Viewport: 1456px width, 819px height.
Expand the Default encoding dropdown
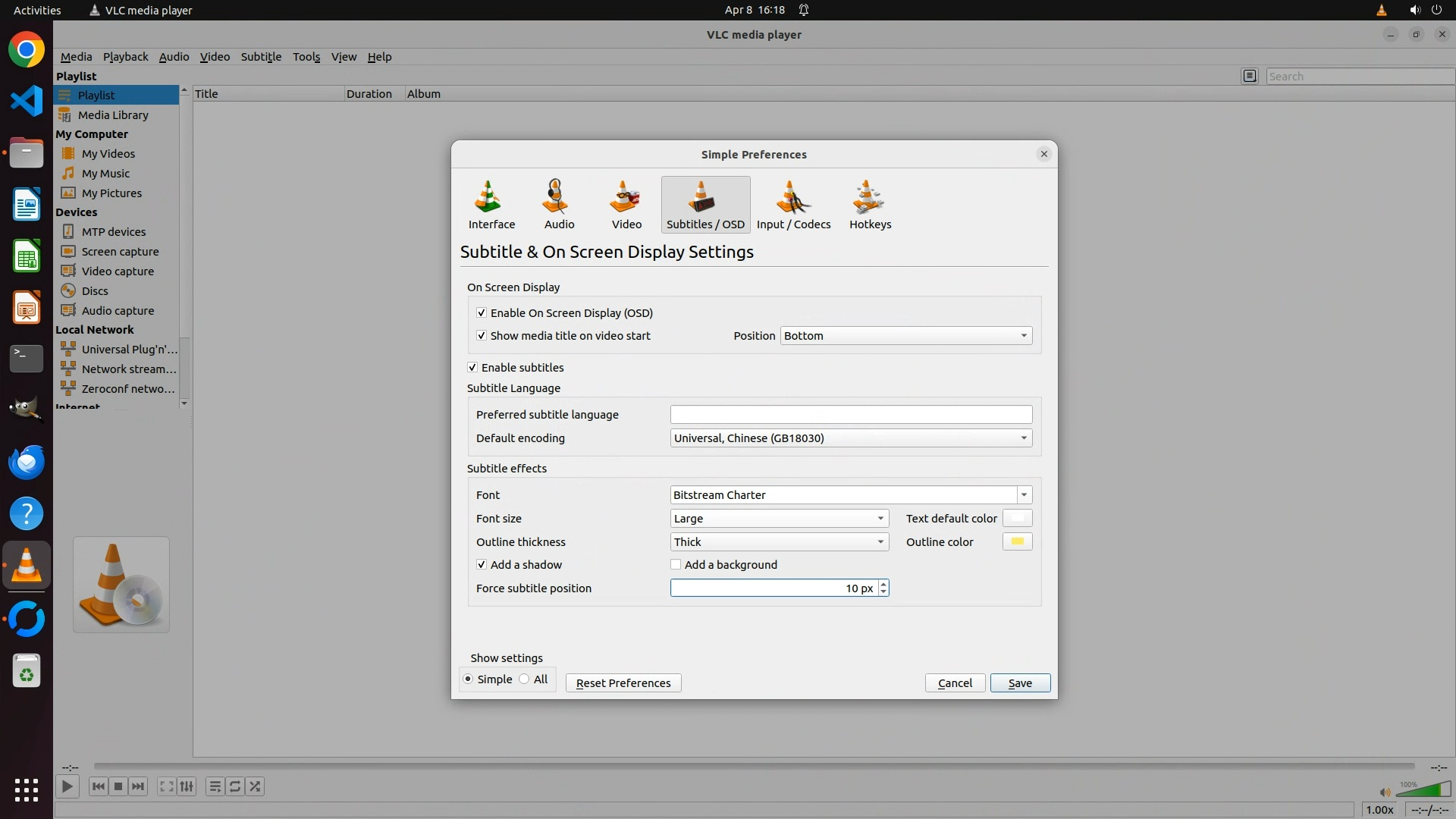(x=851, y=438)
